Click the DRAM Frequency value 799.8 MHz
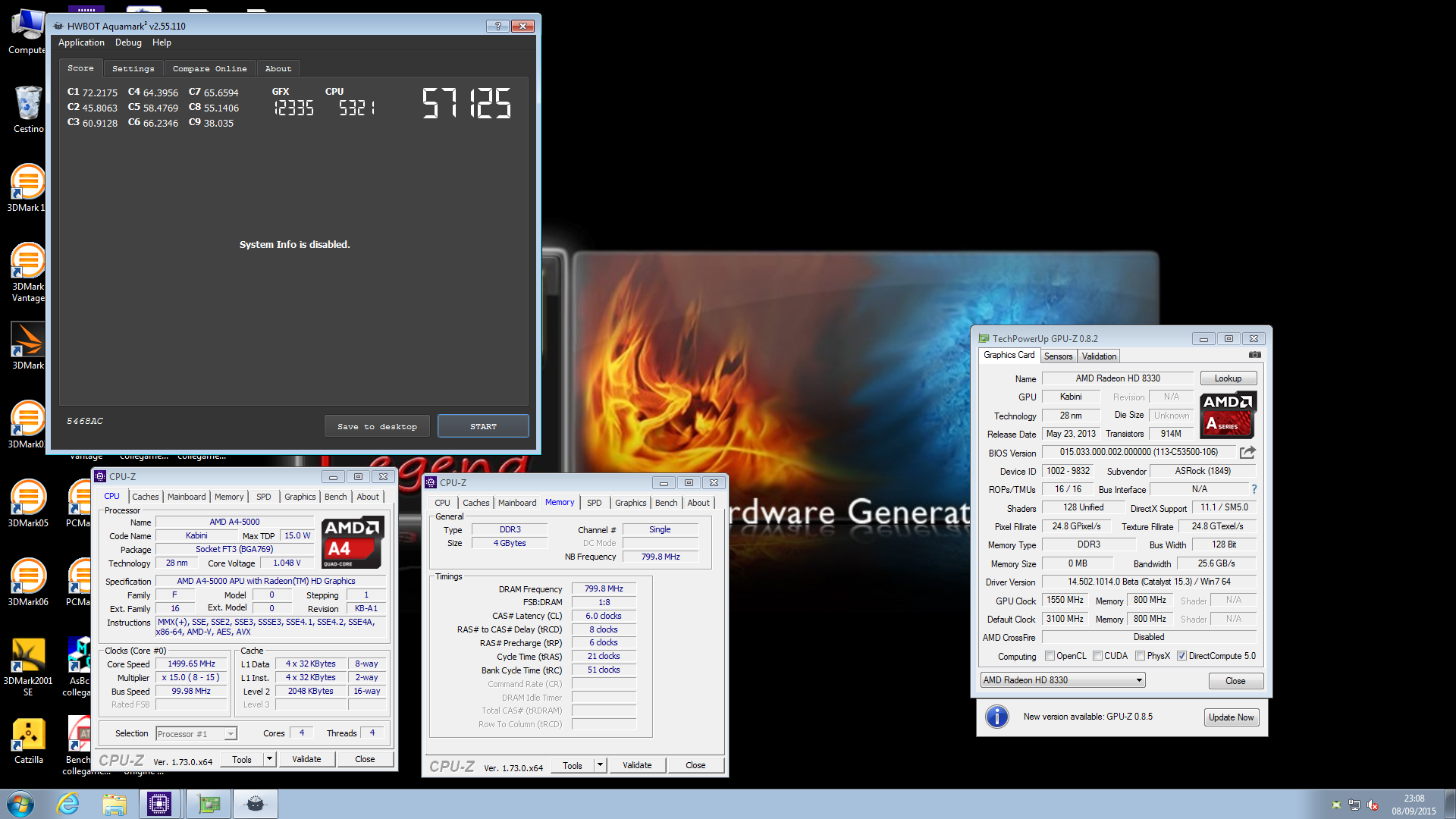This screenshot has height=819, width=1456. pyautogui.click(x=604, y=588)
